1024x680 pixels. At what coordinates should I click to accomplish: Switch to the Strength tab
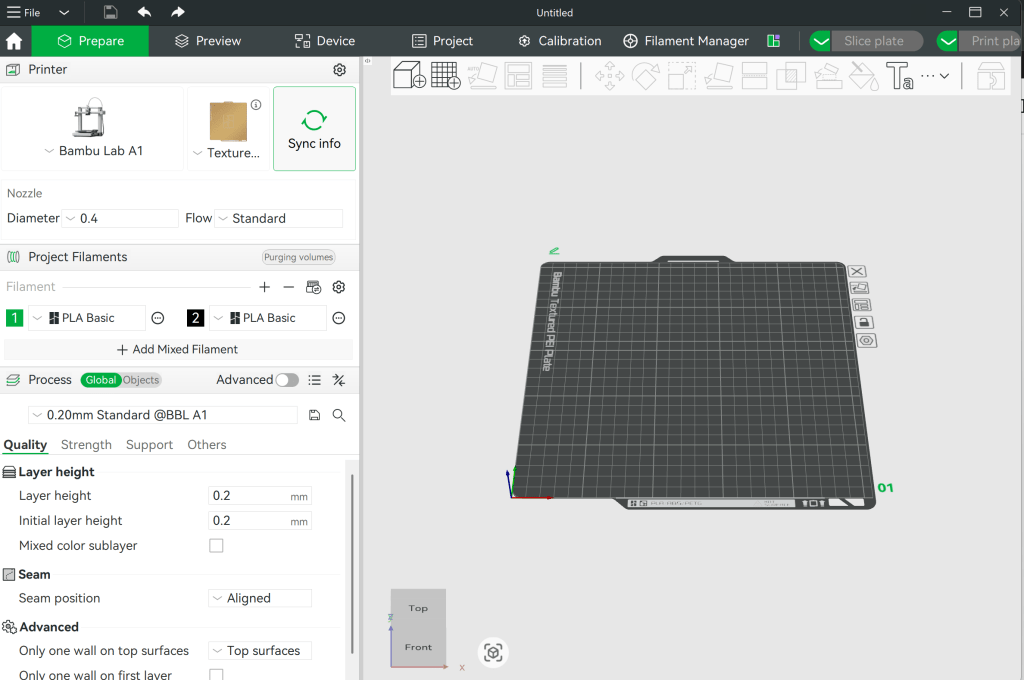click(86, 445)
